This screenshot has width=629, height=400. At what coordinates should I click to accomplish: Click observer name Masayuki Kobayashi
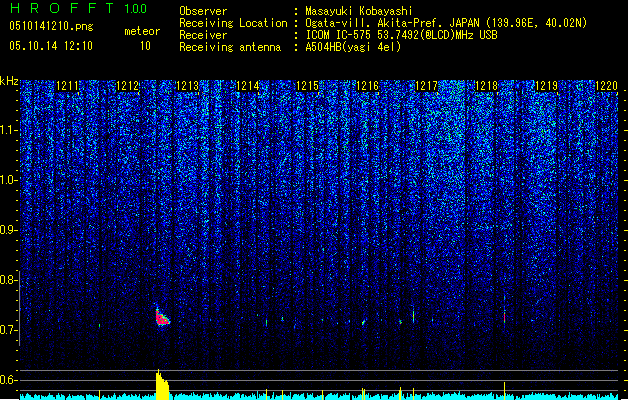click(359, 11)
